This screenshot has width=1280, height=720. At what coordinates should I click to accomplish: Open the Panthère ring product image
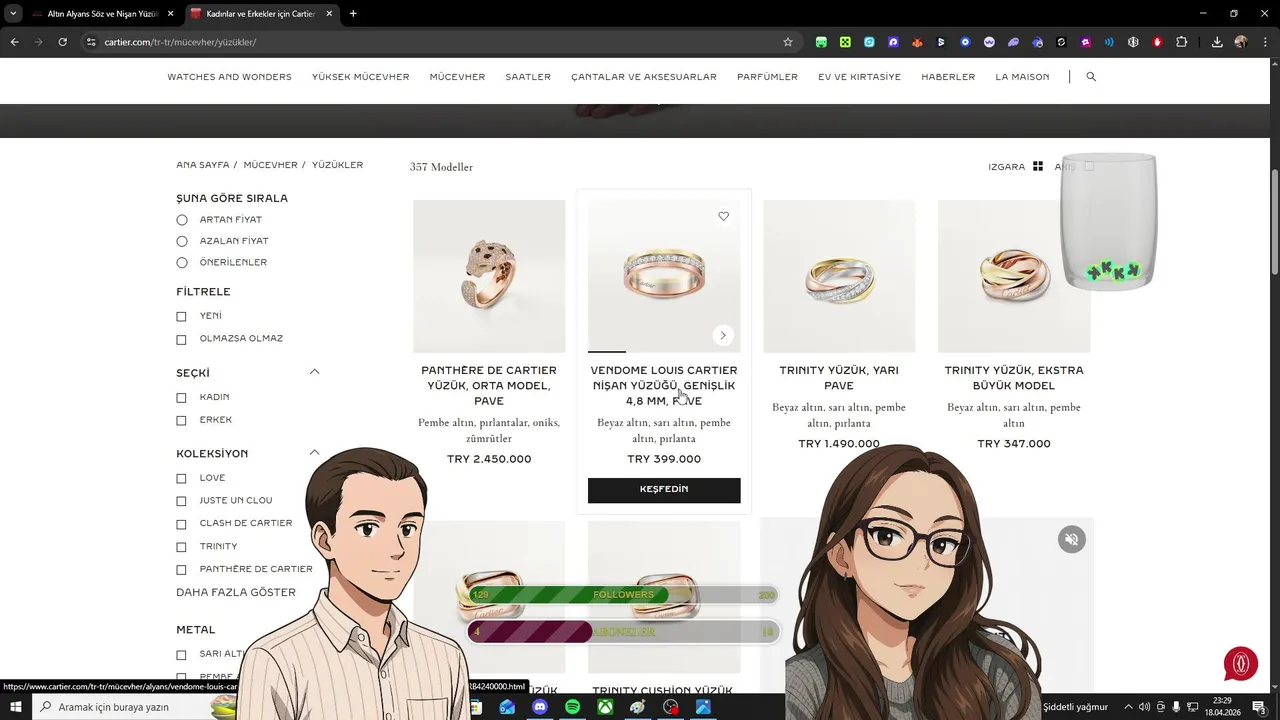[x=489, y=276]
